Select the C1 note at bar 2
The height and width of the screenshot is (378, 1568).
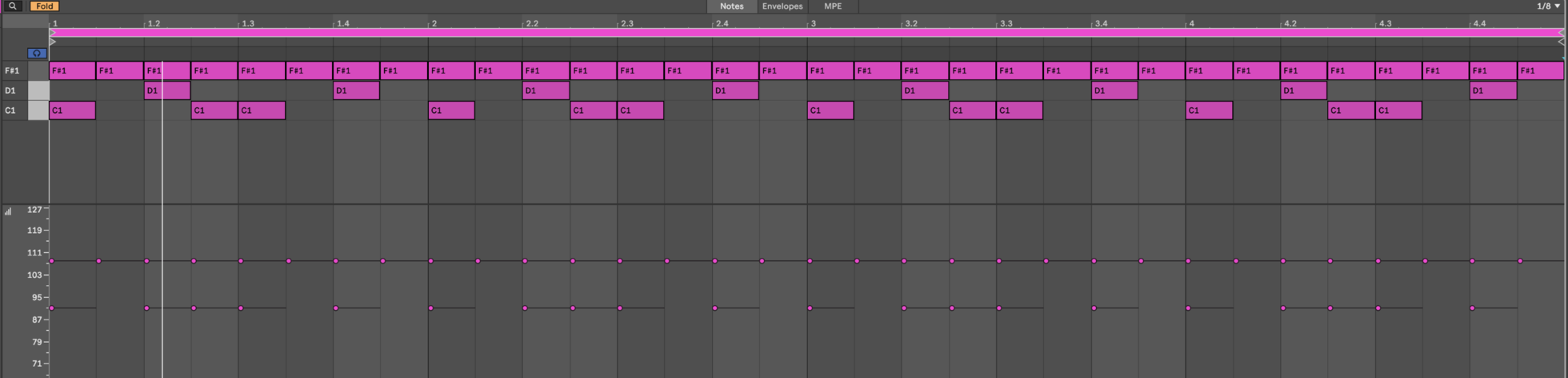click(451, 111)
